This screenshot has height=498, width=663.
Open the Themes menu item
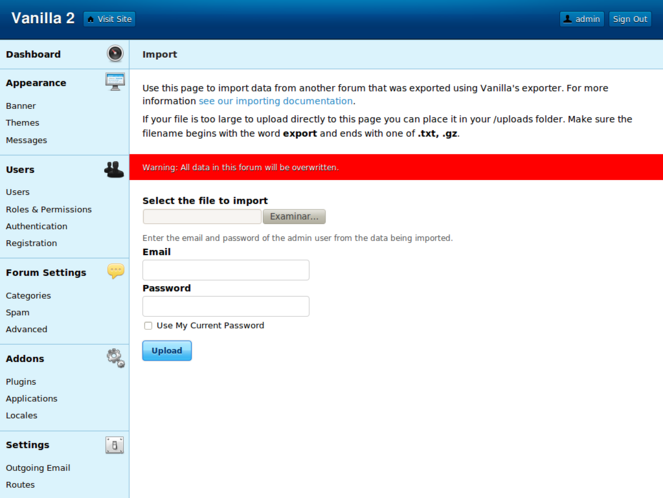click(23, 123)
